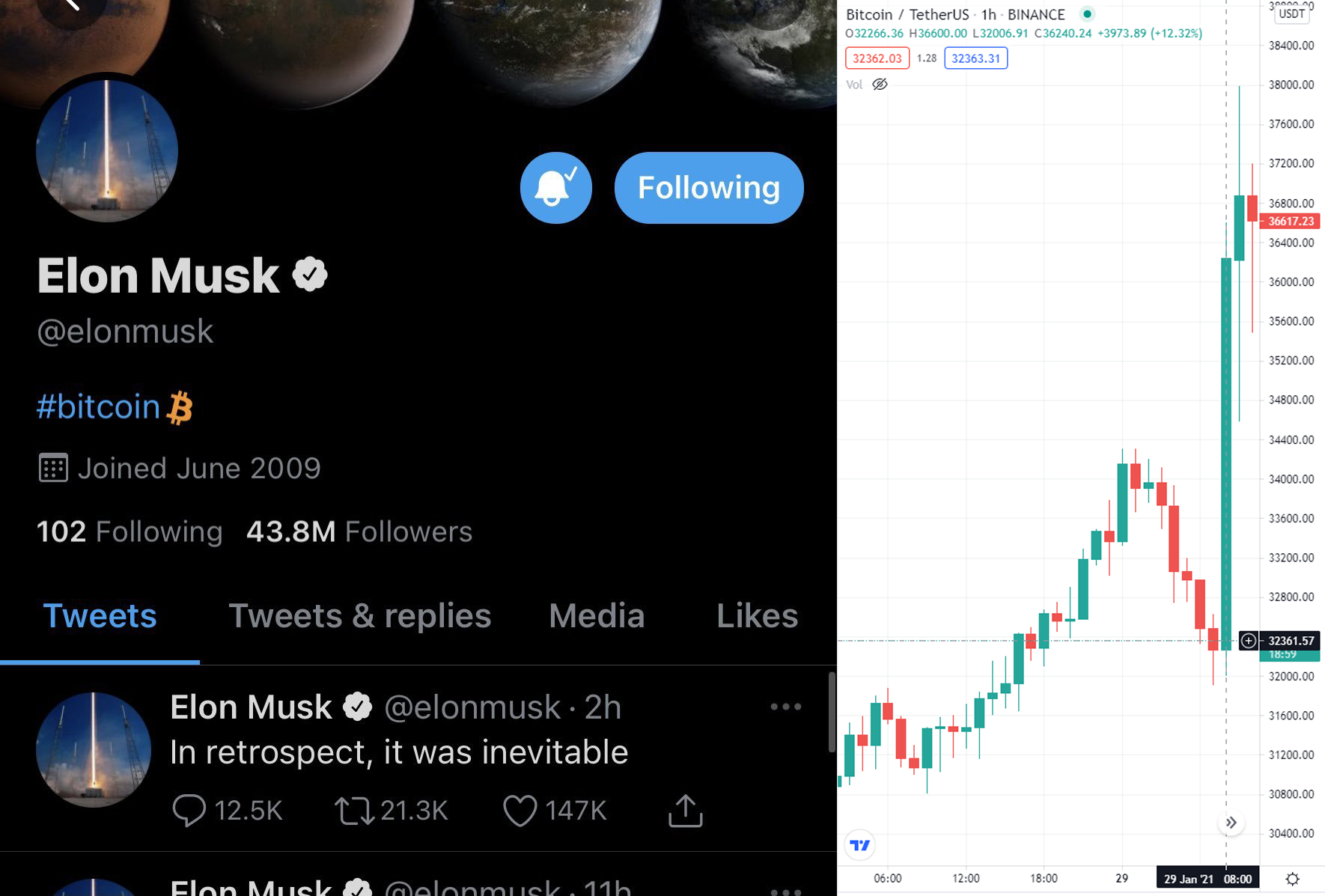The image size is (1325, 896).
Task: Open the Likes tab
Action: coord(757,616)
